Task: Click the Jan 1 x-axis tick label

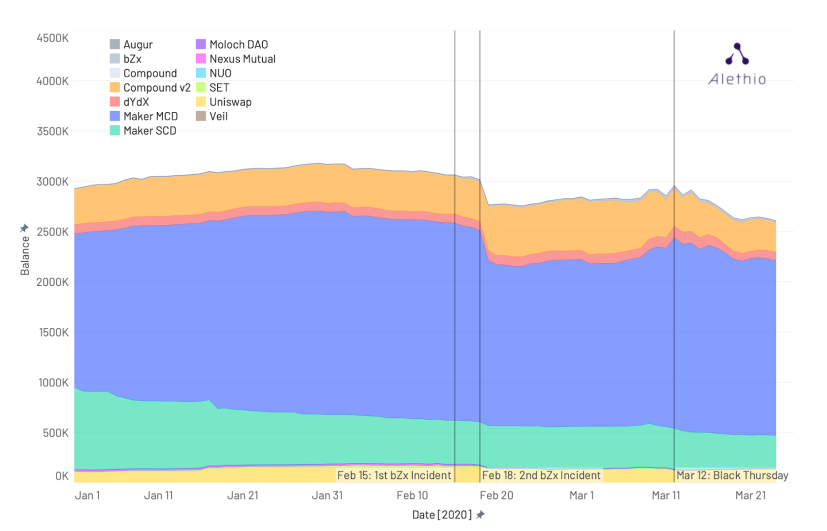Action: point(88,495)
